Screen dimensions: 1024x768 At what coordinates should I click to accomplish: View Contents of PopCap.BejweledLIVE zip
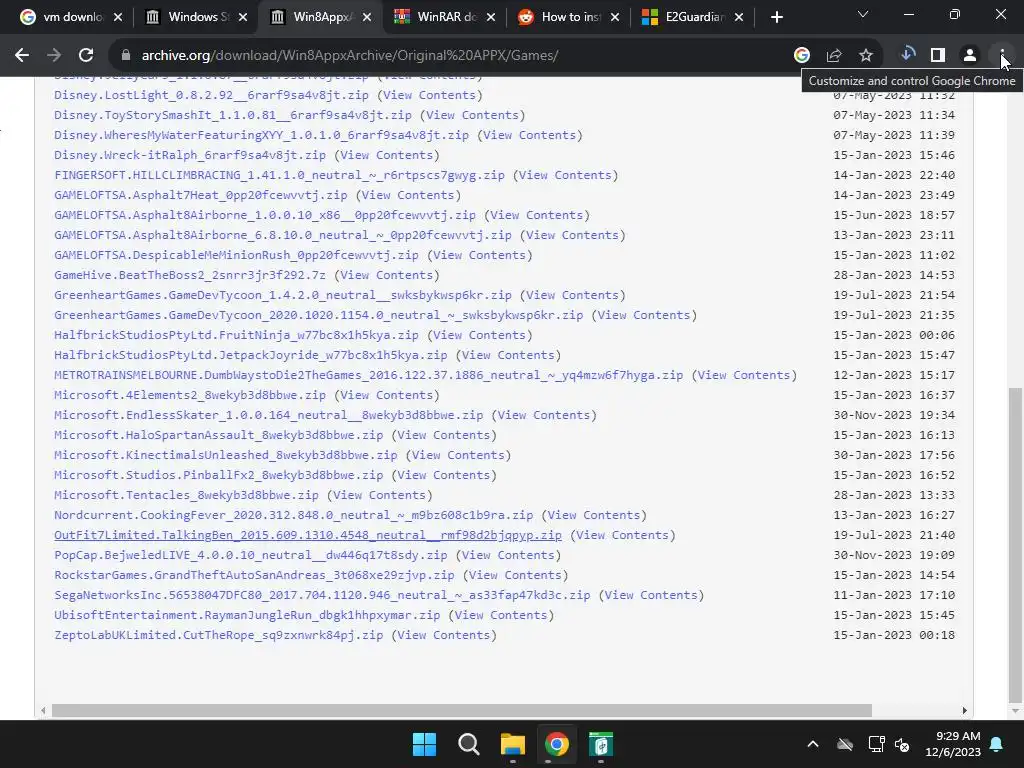pos(509,555)
